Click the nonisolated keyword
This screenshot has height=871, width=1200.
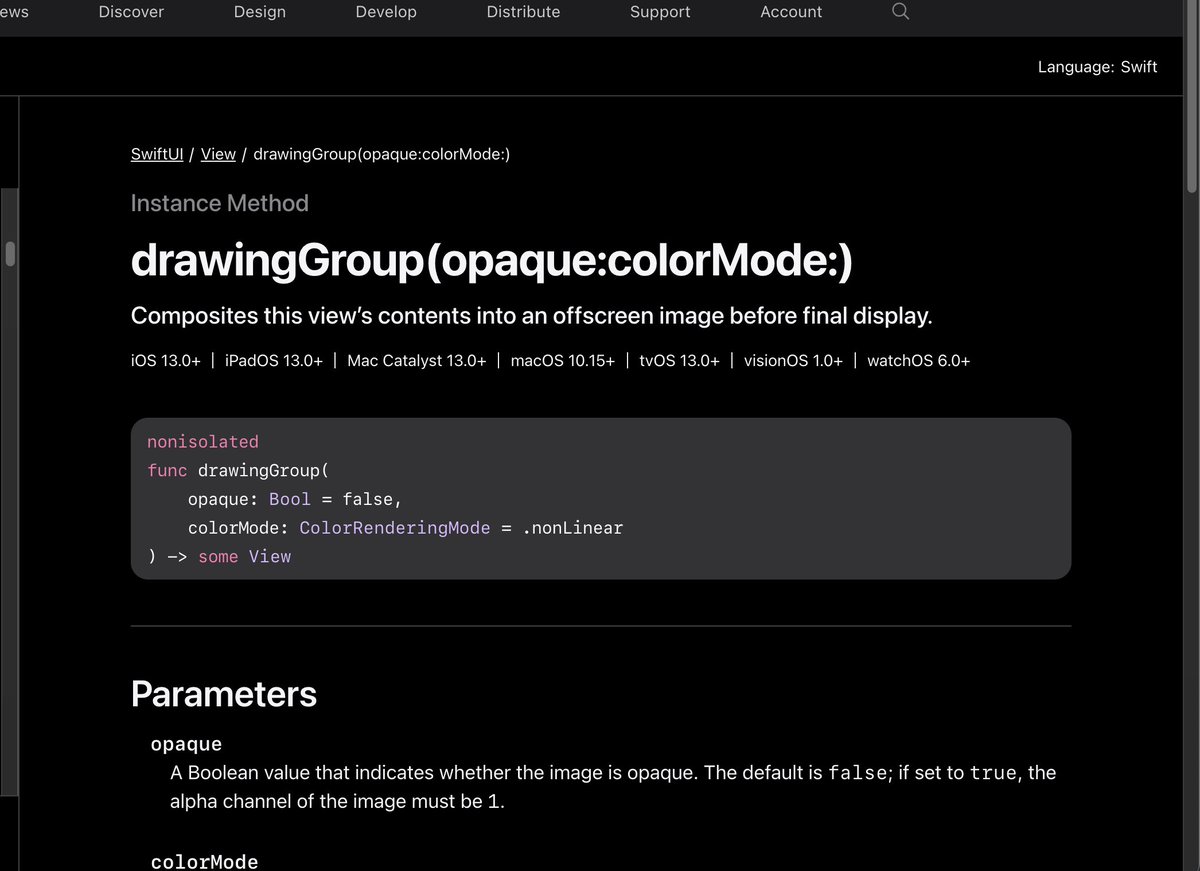pos(203,442)
